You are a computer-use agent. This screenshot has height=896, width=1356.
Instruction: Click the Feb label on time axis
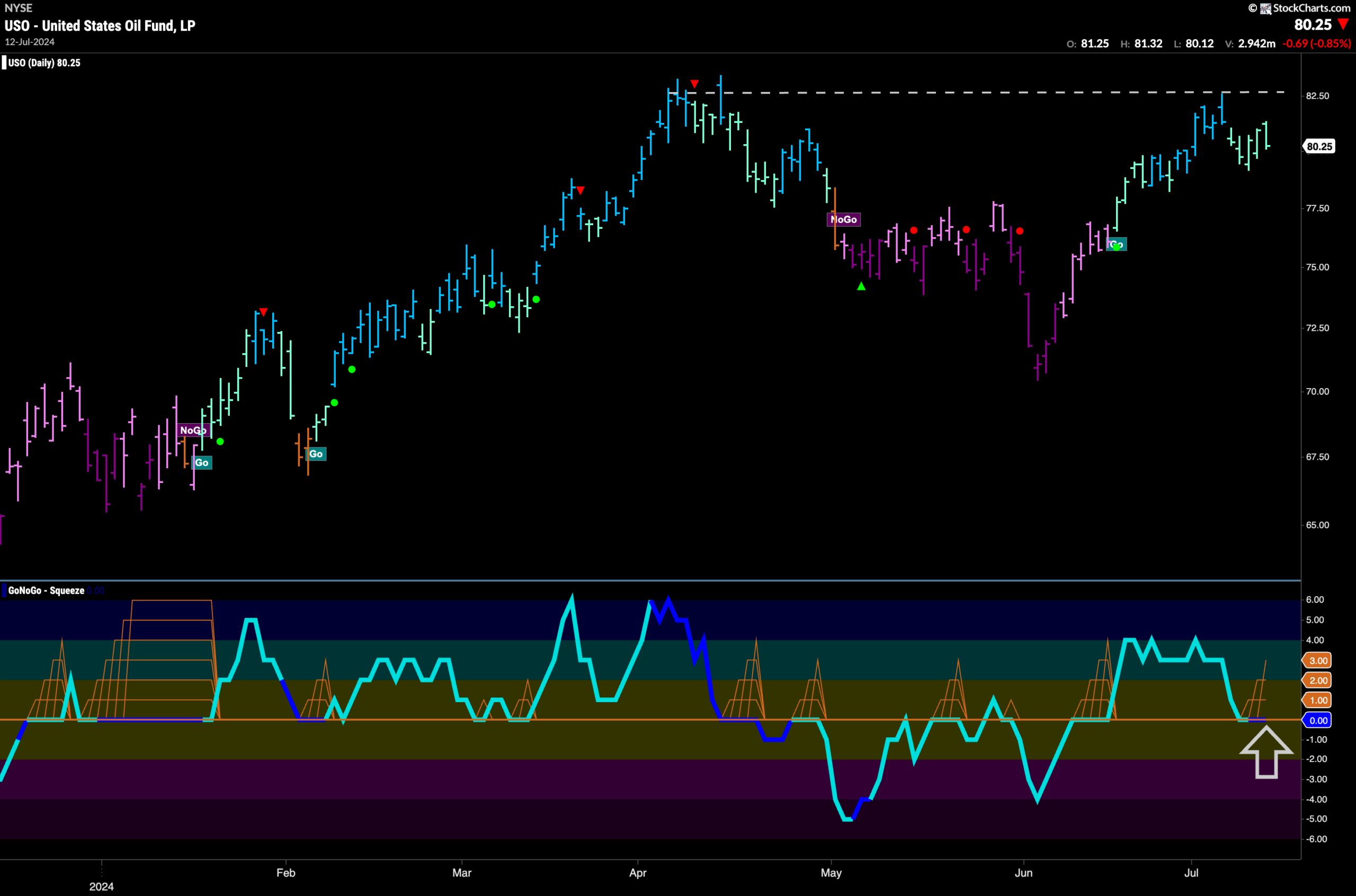click(x=286, y=873)
